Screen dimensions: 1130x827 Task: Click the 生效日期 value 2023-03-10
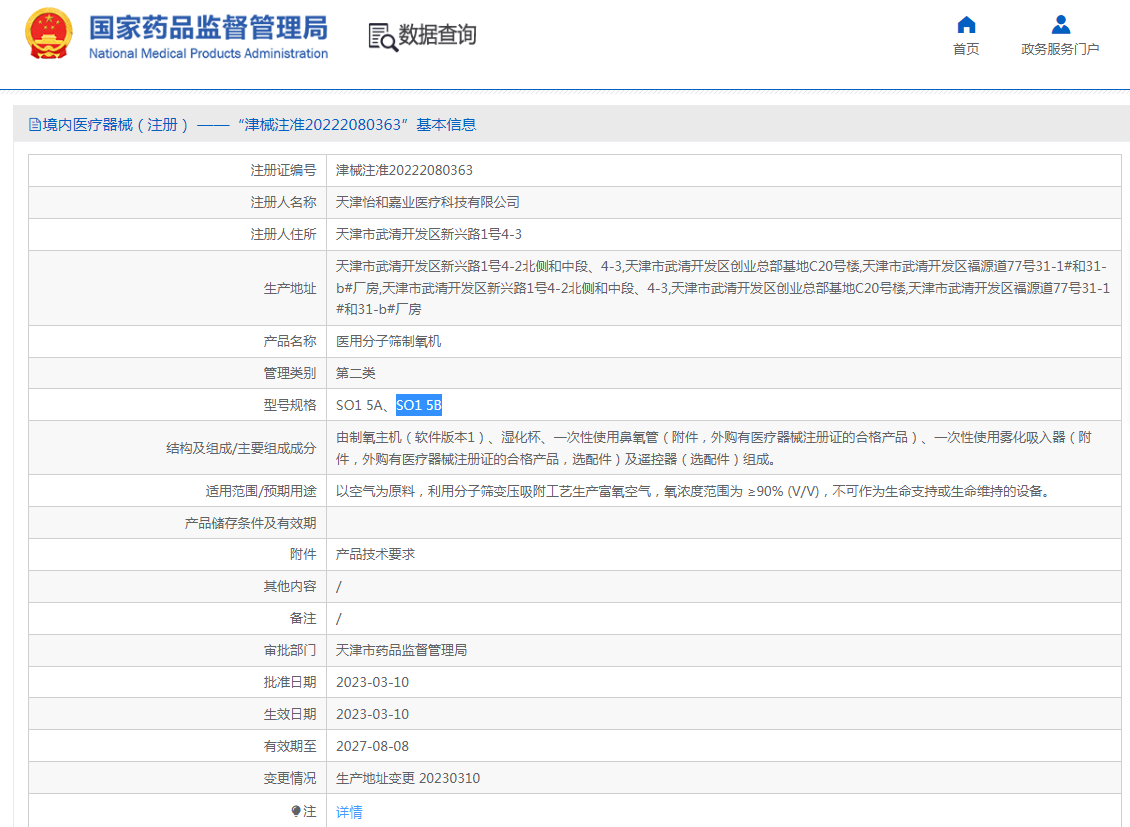coord(373,715)
